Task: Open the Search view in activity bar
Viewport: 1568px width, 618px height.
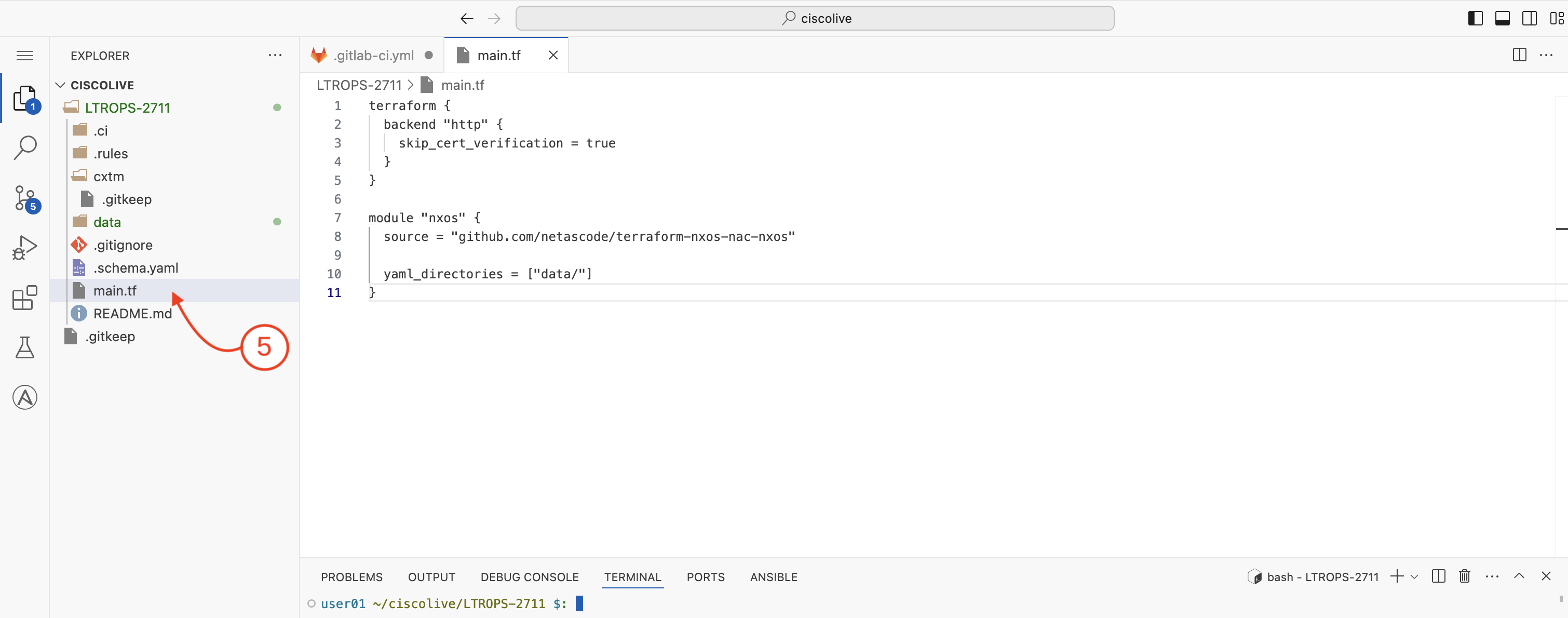Action: click(25, 148)
